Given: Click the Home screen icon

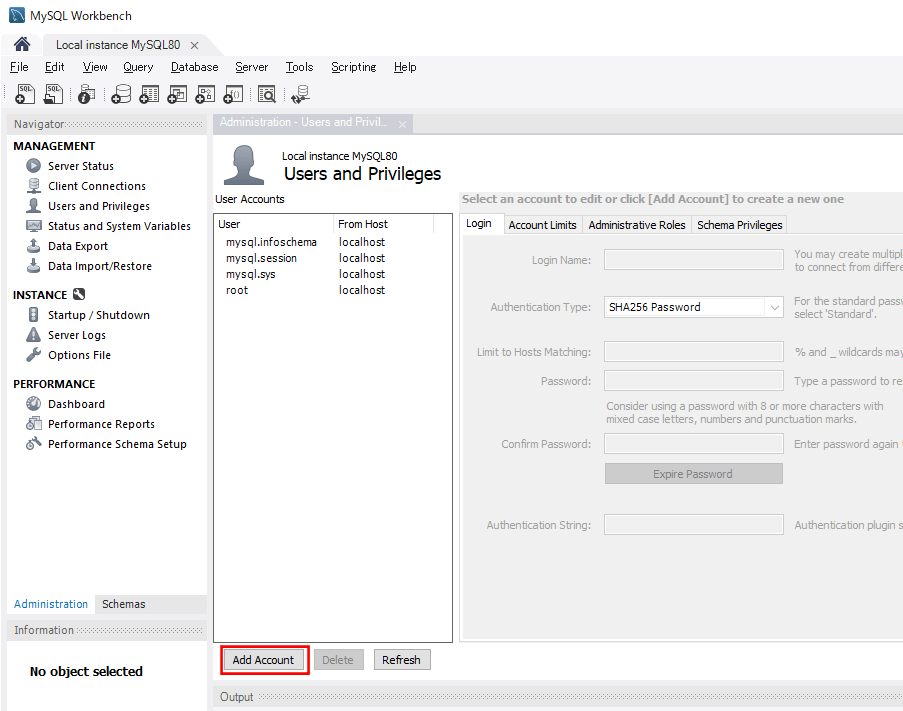Looking at the screenshot, I should 21,45.
